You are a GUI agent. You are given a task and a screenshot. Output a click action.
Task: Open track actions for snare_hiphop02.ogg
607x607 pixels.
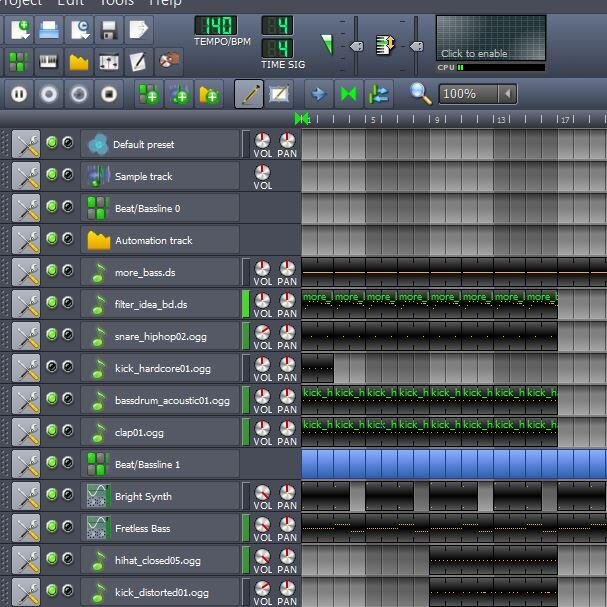click(x=26, y=336)
